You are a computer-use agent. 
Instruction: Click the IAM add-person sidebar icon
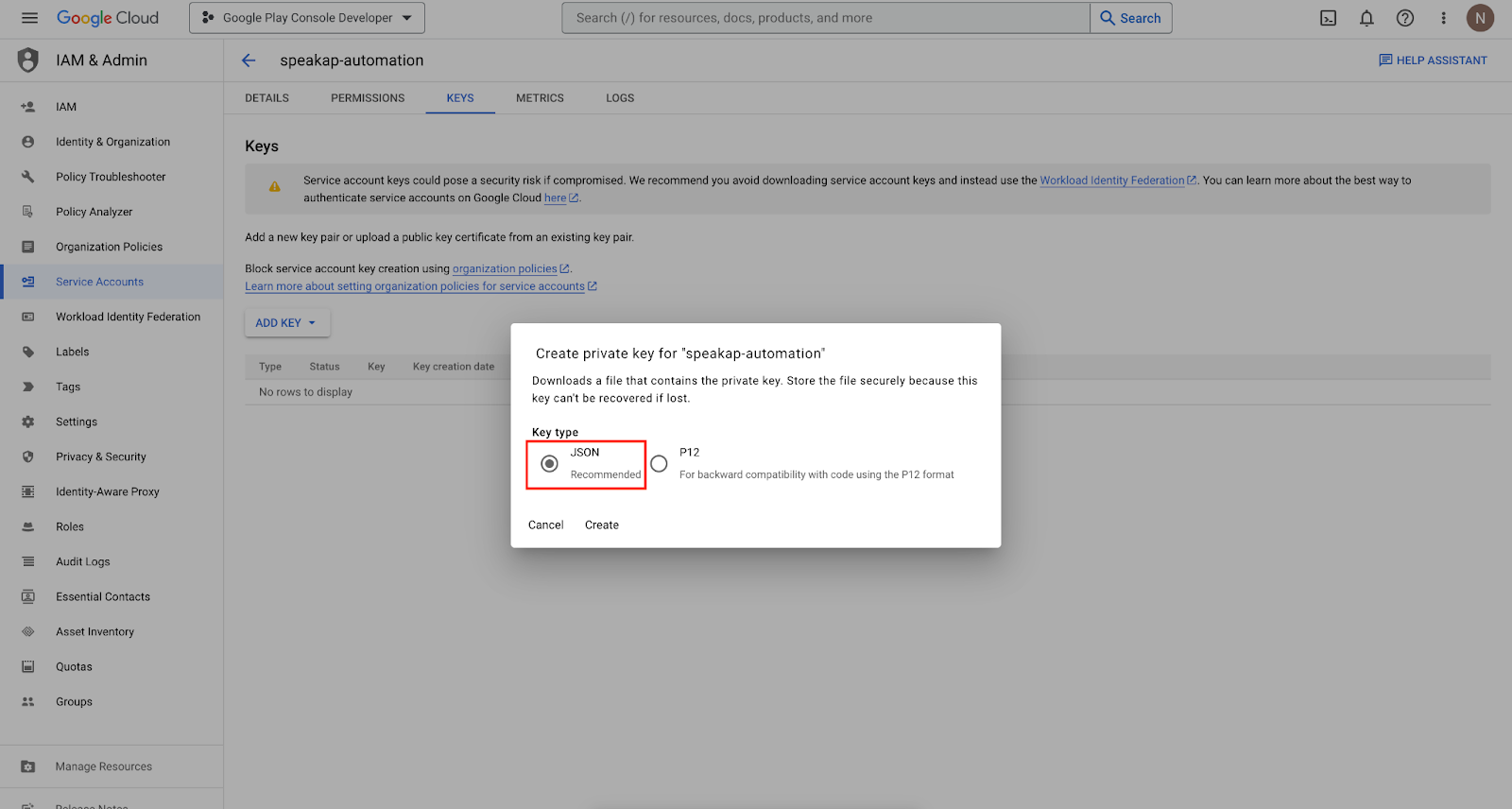click(x=28, y=107)
